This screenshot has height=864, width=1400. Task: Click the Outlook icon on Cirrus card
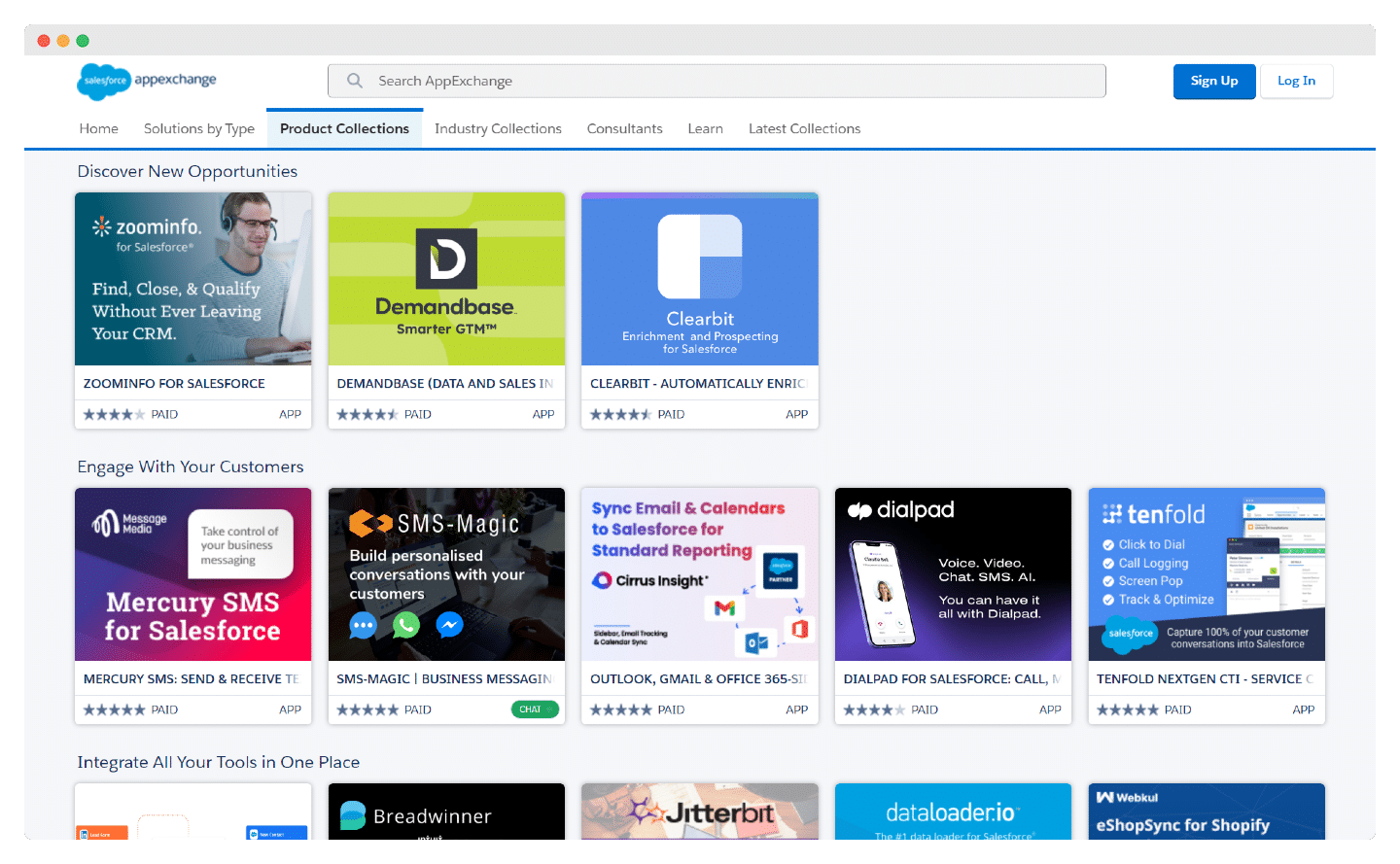pyautogui.click(x=756, y=642)
